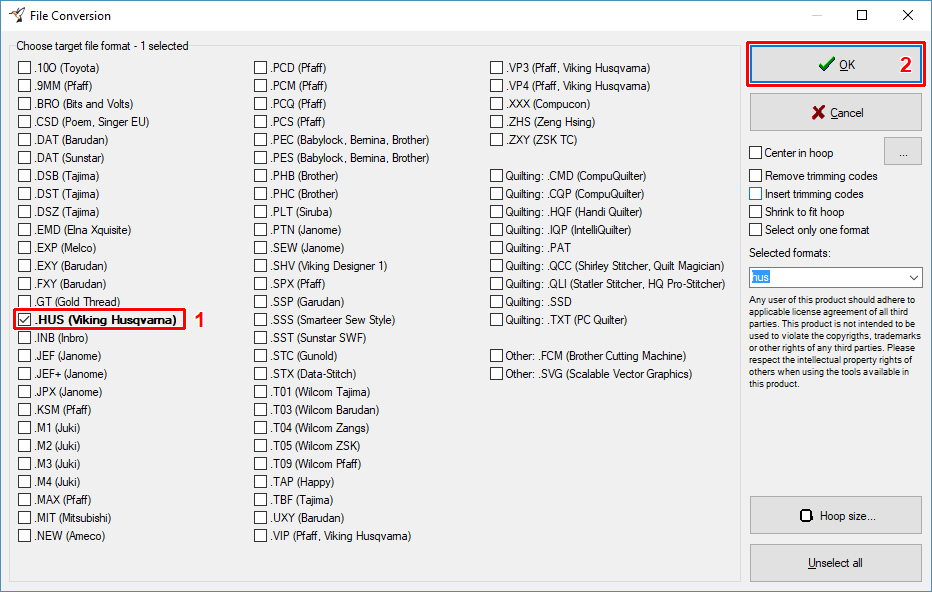Tick the .PHB (Brother) checkbox
The image size is (932, 592).
coord(260,176)
